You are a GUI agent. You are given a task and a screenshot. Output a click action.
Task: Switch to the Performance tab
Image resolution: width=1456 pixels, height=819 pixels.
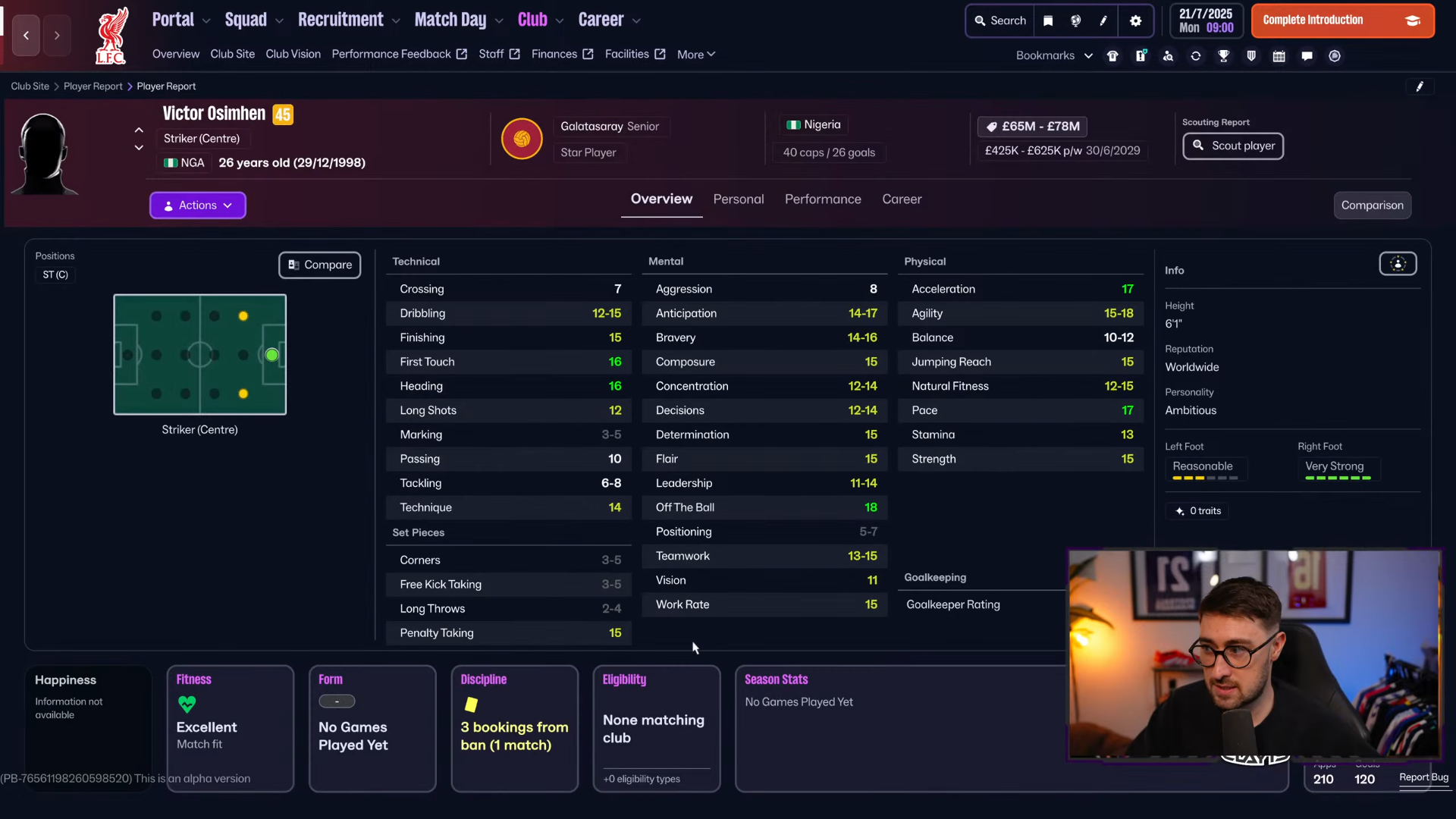823,199
